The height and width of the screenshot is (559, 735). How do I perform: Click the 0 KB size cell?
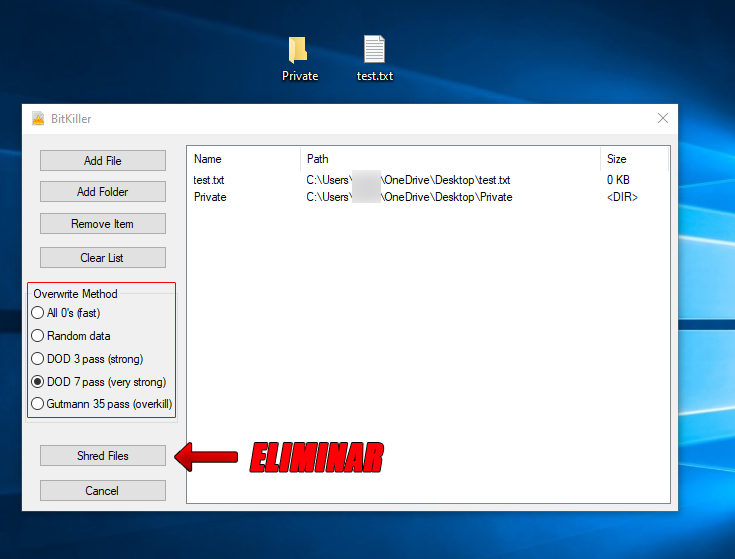point(618,180)
